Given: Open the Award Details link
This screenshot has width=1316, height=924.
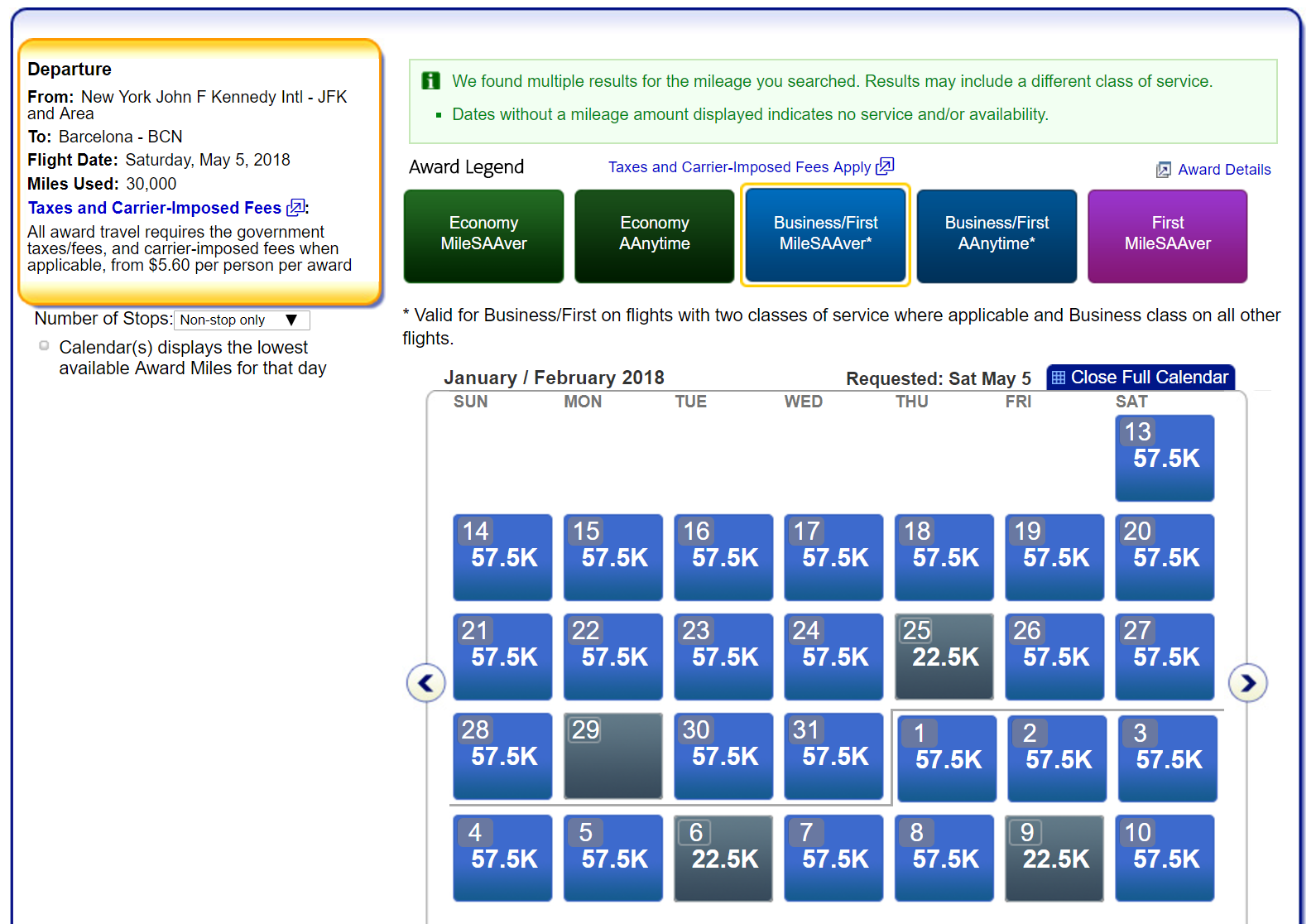Looking at the screenshot, I should pos(1223,170).
